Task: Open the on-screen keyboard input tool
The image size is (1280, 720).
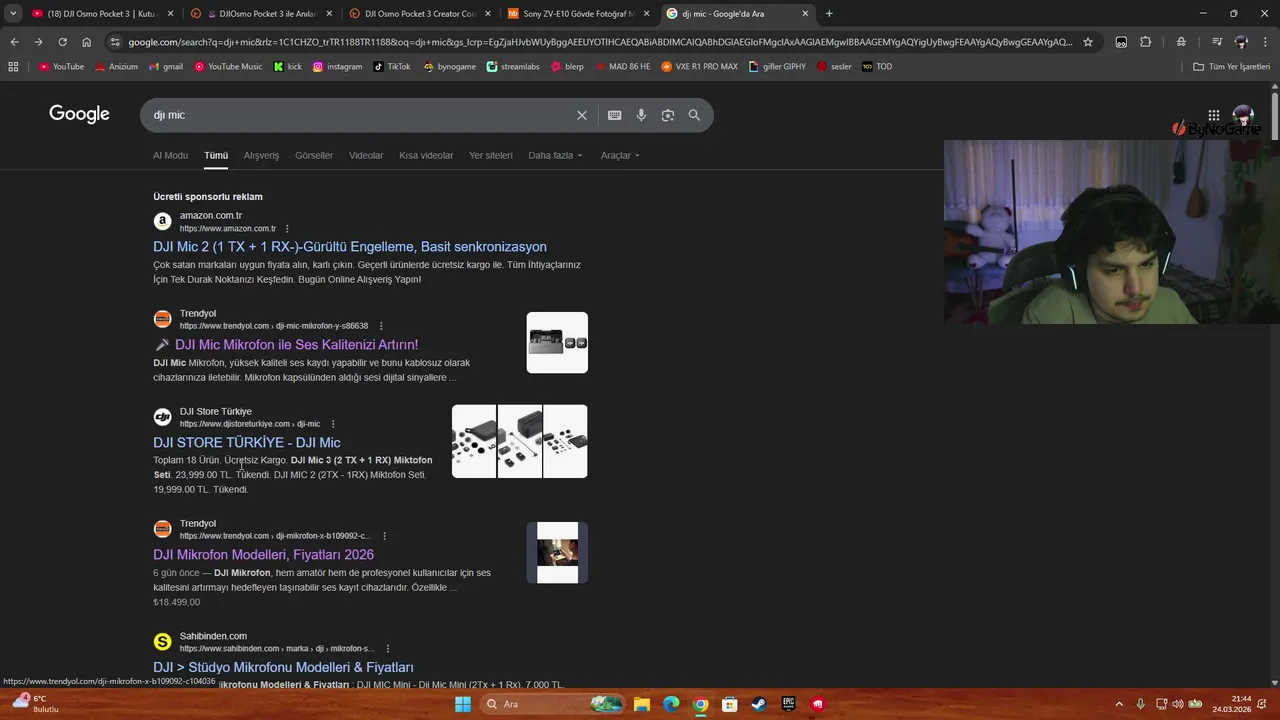Action: point(615,115)
